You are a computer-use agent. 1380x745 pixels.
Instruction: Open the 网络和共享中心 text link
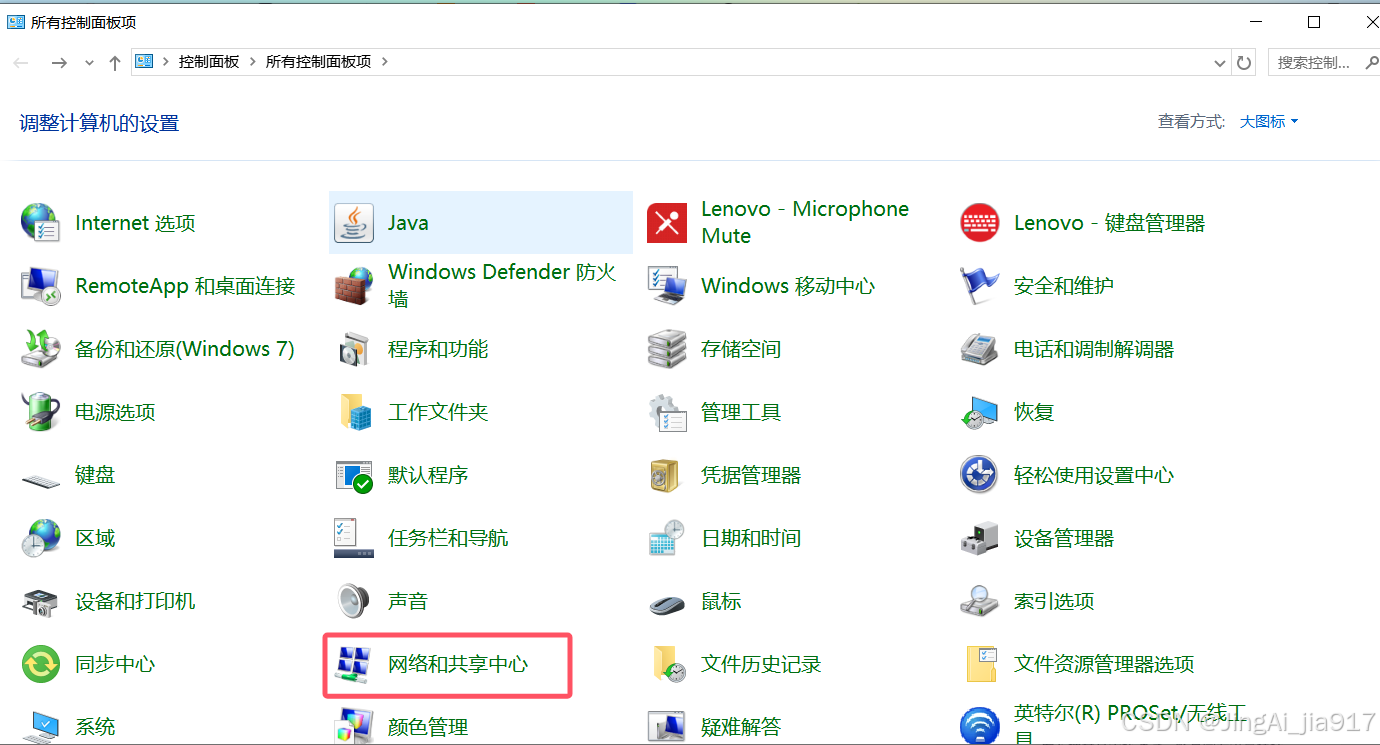[458, 664]
